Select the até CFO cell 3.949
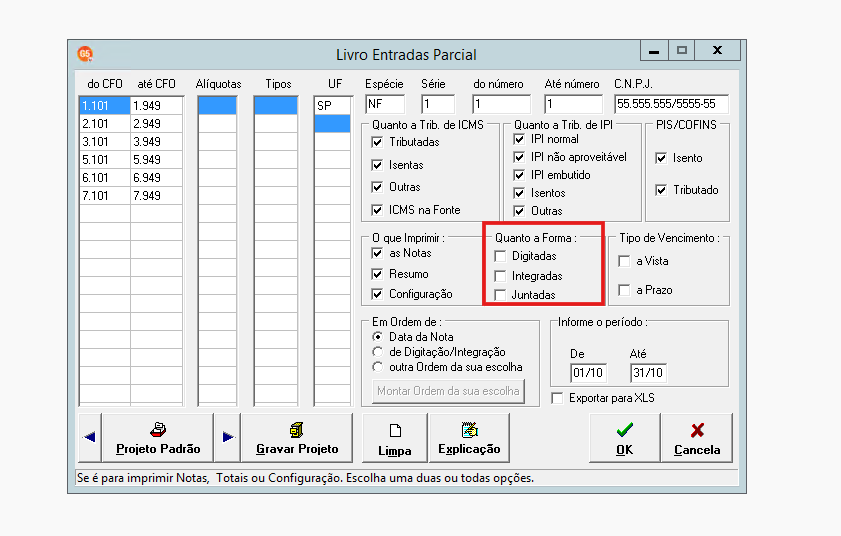The height and width of the screenshot is (536, 841). pyautogui.click(x=157, y=142)
